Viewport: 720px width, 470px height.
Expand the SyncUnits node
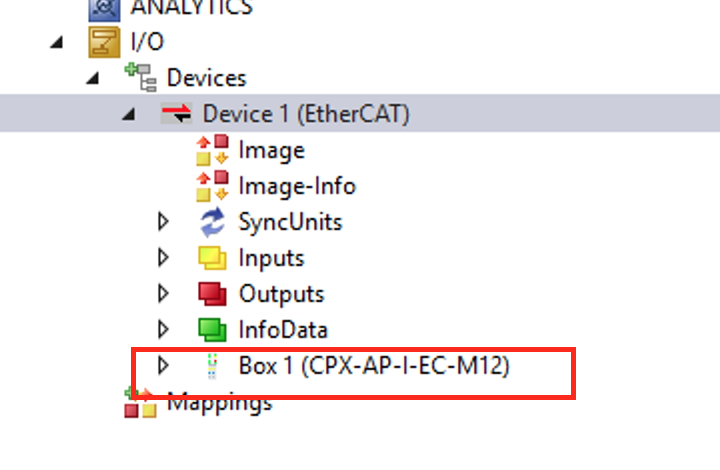pos(163,222)
